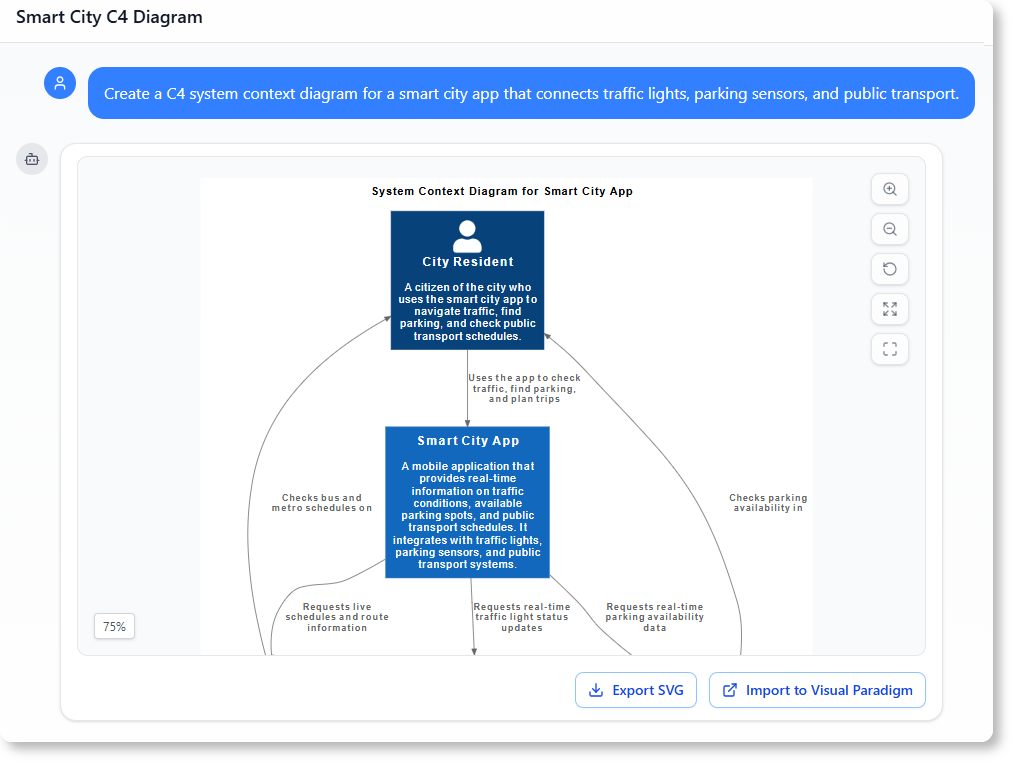The image size is (1021, 764).
Task: Click the zoom in magnifier icon
Action: point(889,189)
